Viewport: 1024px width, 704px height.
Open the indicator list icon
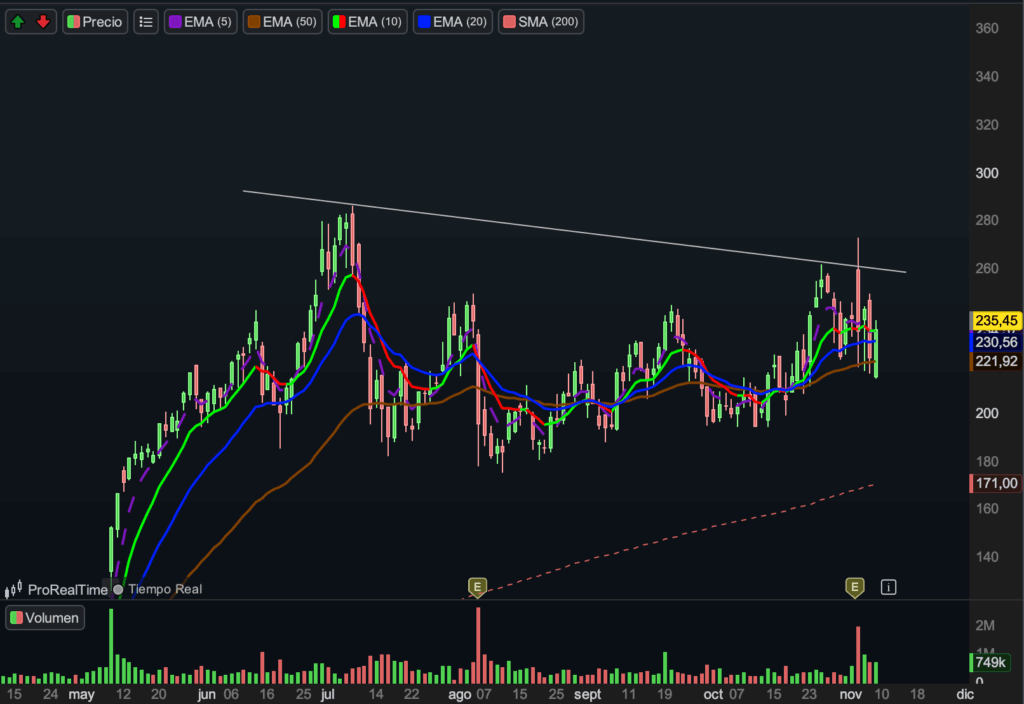point(146,22)
